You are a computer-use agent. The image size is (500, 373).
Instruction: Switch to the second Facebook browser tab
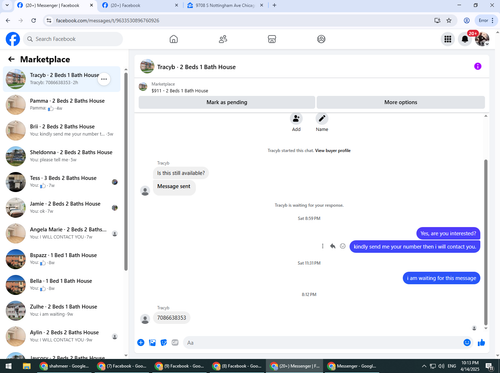(x=140, y=5)
